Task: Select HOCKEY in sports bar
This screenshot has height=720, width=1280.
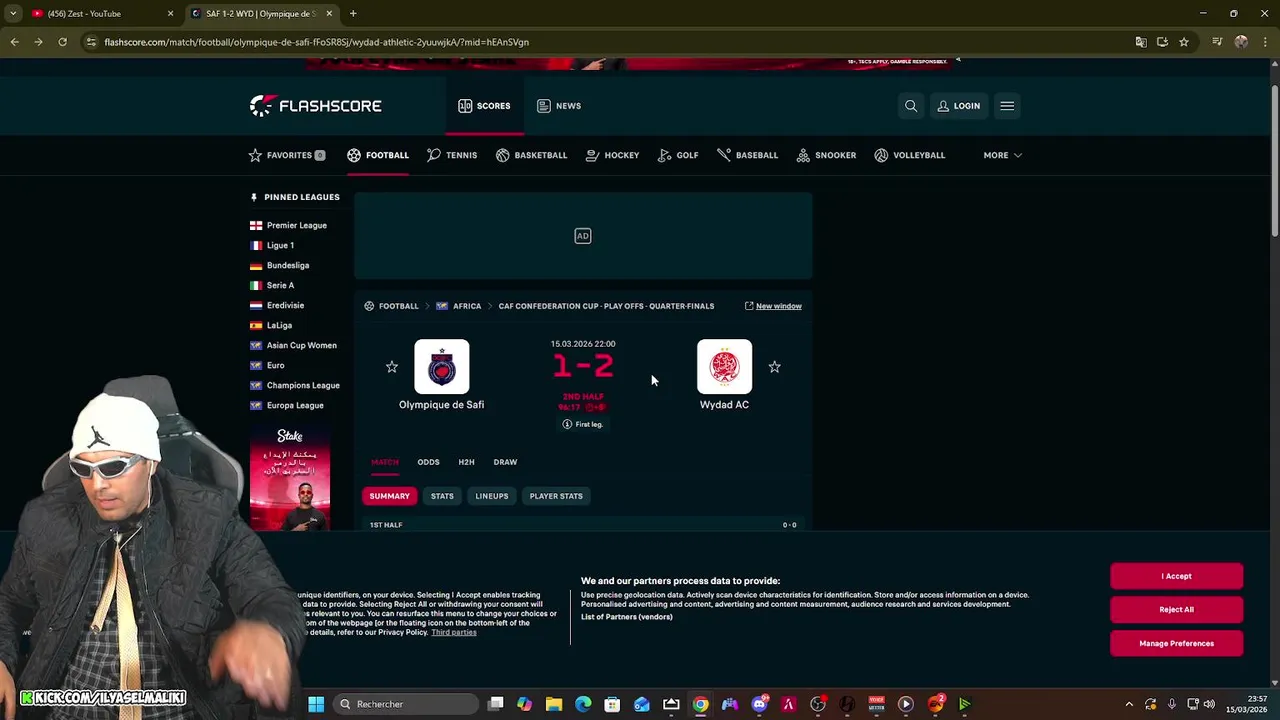Action: point(612,155)
